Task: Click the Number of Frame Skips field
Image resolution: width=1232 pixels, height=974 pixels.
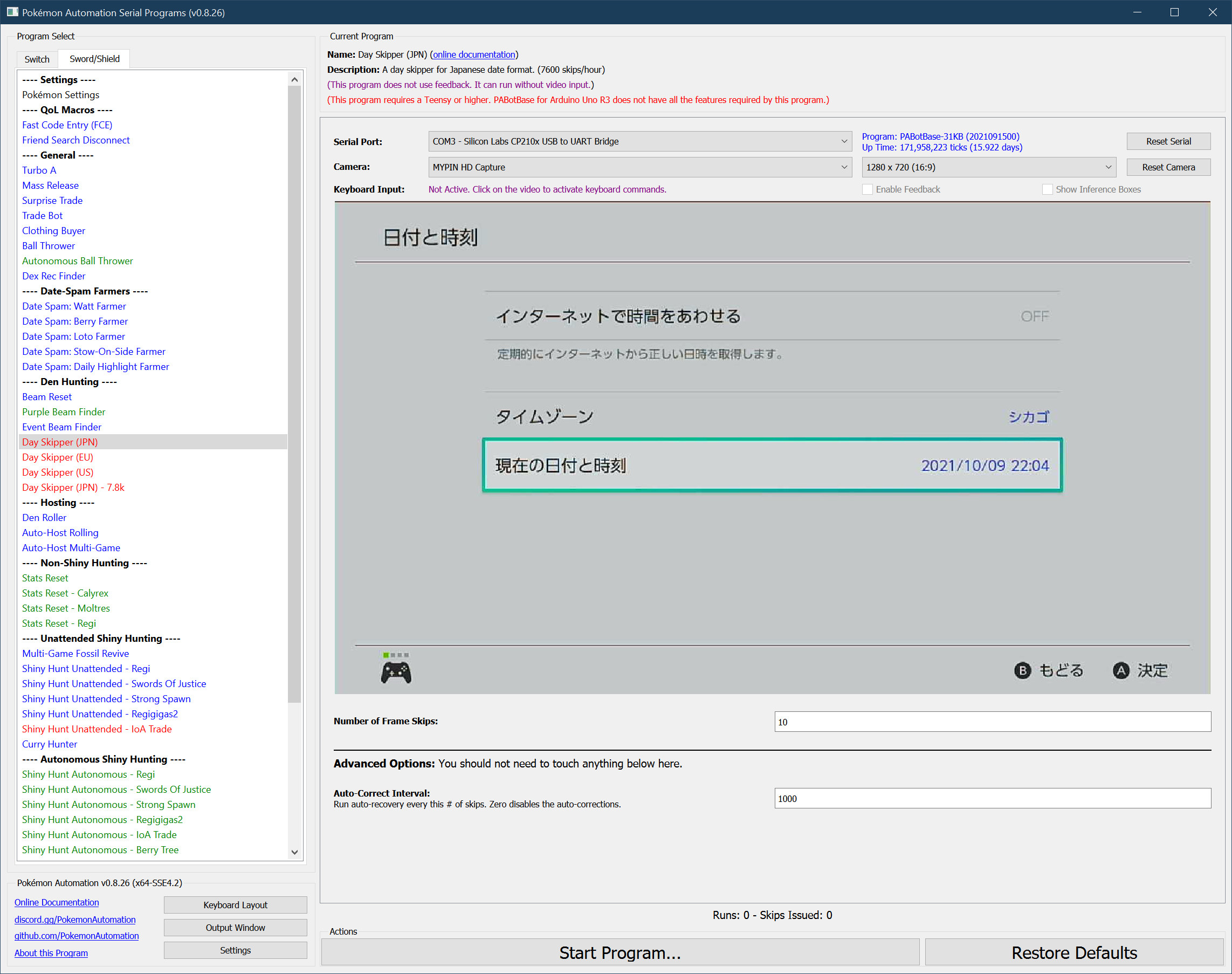Action: click(x=992, y=722)
